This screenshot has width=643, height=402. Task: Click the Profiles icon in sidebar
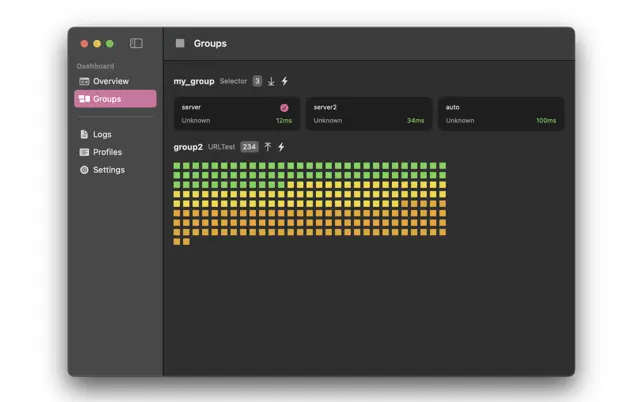(85, 152)
